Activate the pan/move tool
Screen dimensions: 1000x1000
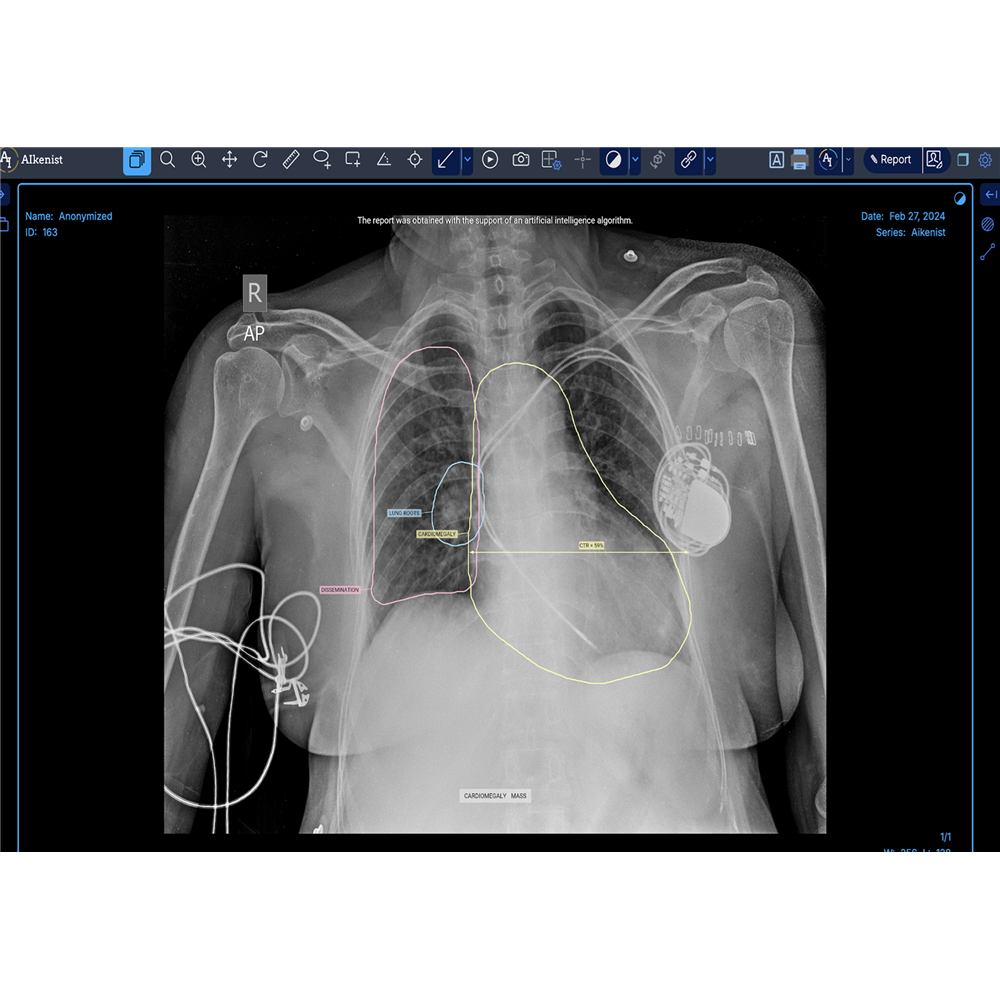pyautogui.click(x=229, y=159)
